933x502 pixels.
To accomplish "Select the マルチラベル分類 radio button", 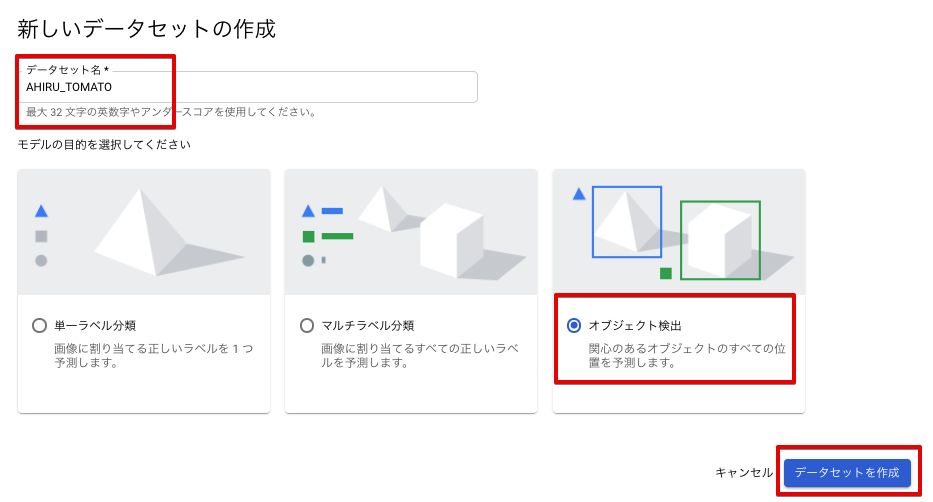I will tap(306, 325).
